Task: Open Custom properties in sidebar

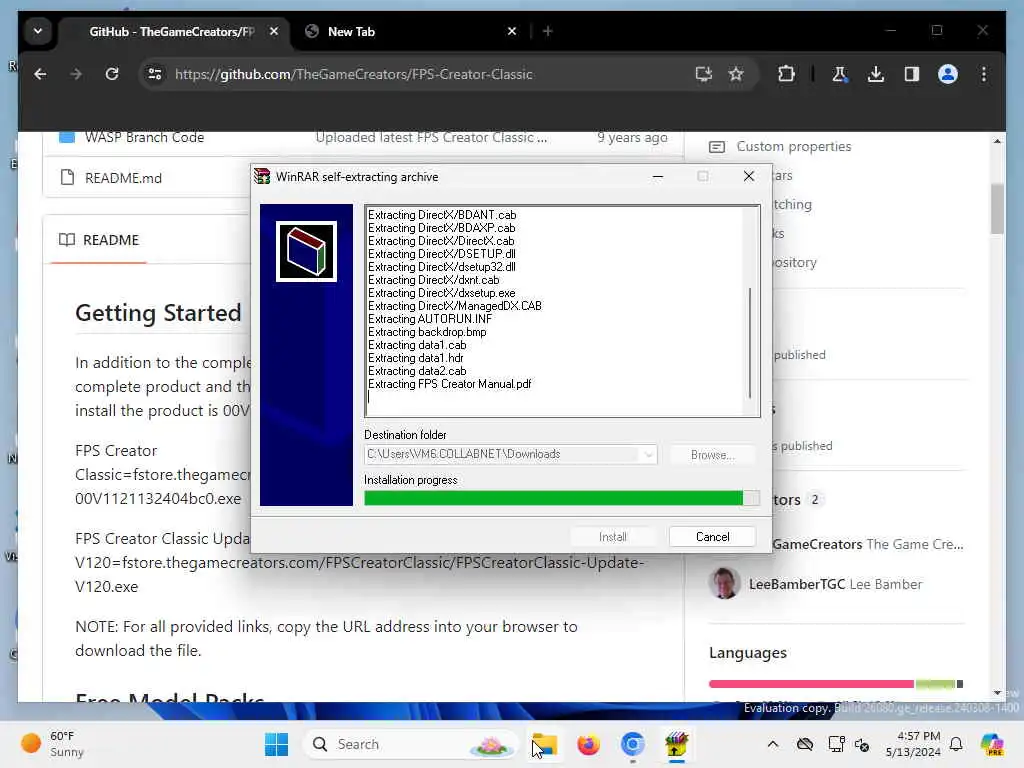Action: click(793, 146)
